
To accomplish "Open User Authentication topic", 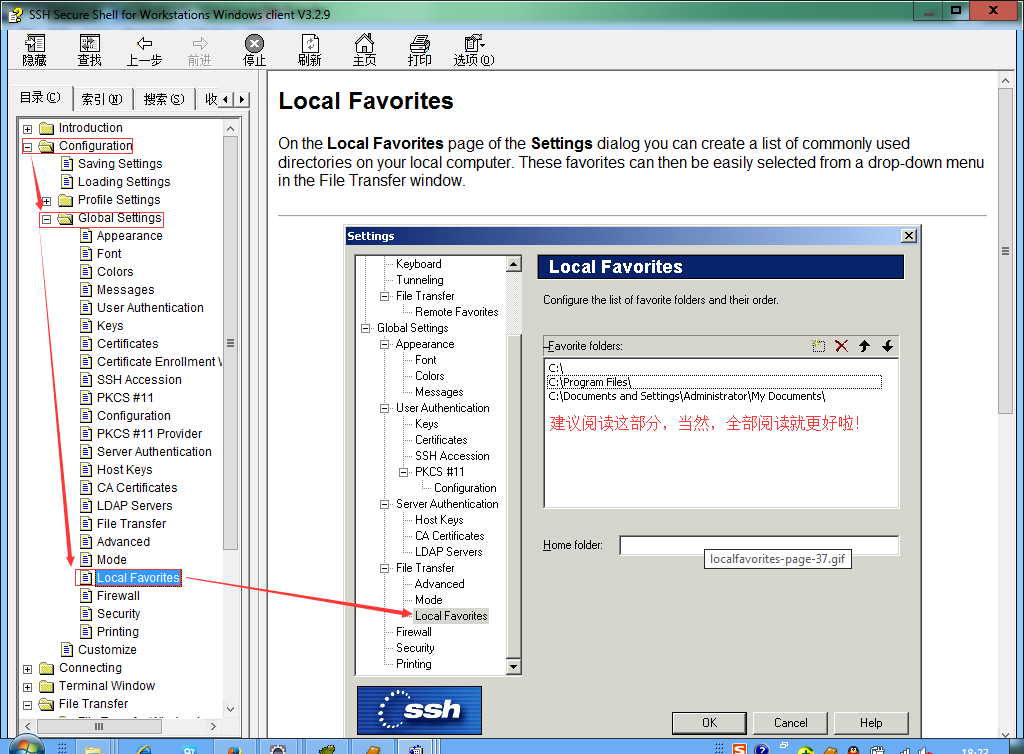I will point(150,307).
